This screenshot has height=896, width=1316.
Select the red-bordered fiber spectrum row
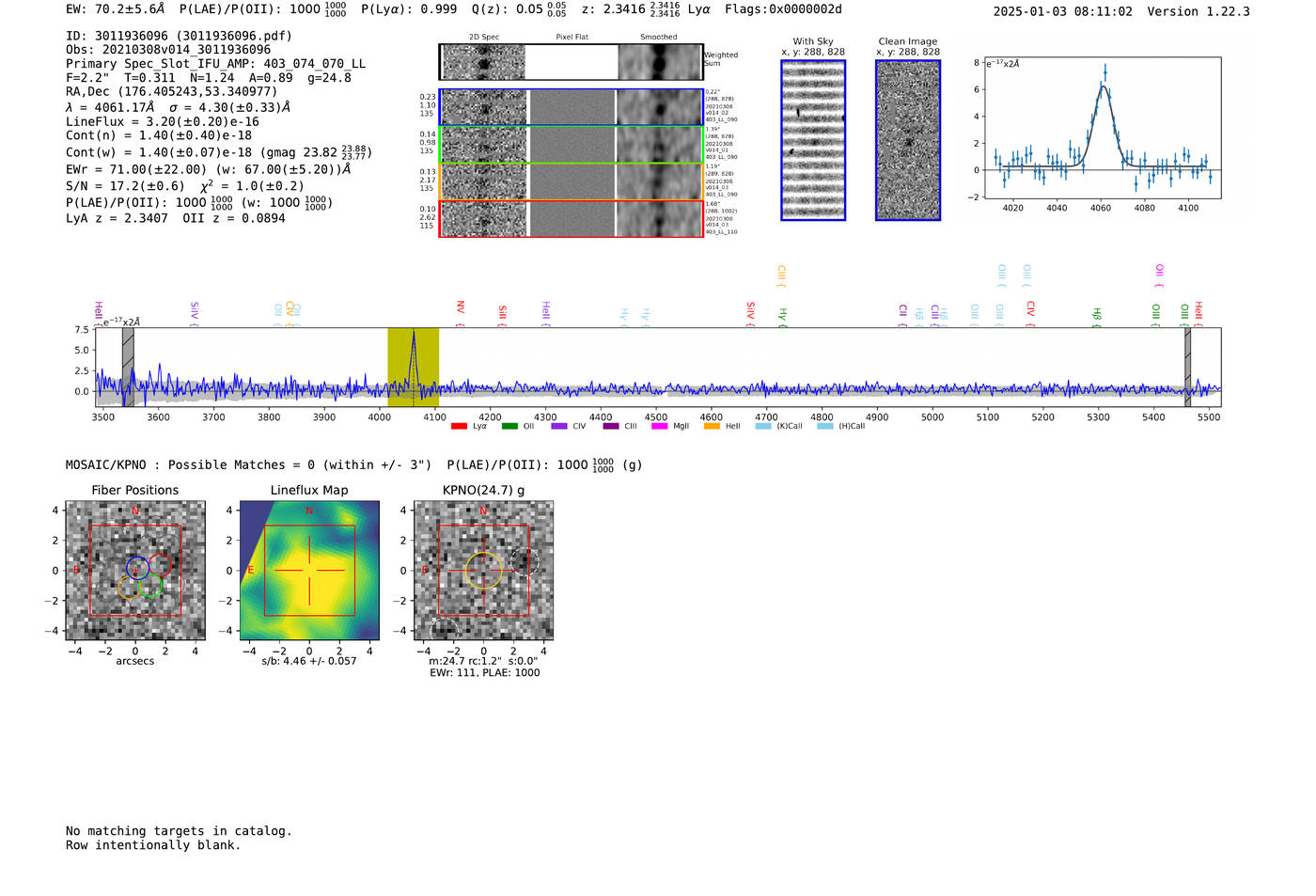coord(572,218)
